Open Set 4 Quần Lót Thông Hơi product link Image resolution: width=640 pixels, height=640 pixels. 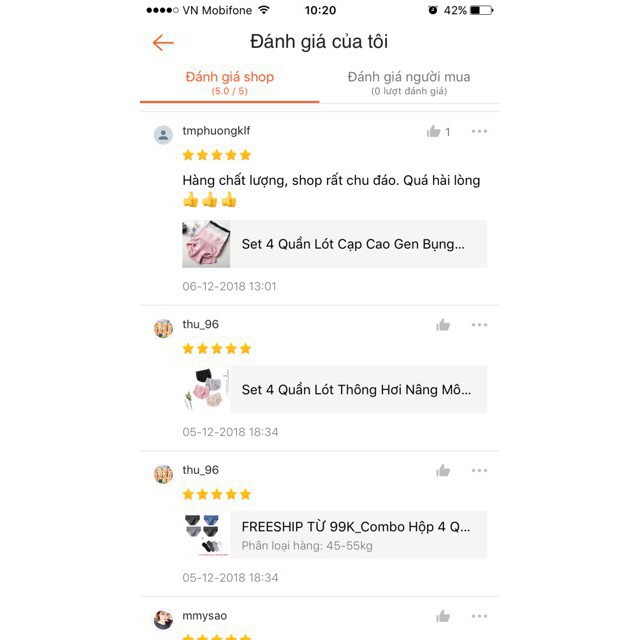(x=334, y=390)
